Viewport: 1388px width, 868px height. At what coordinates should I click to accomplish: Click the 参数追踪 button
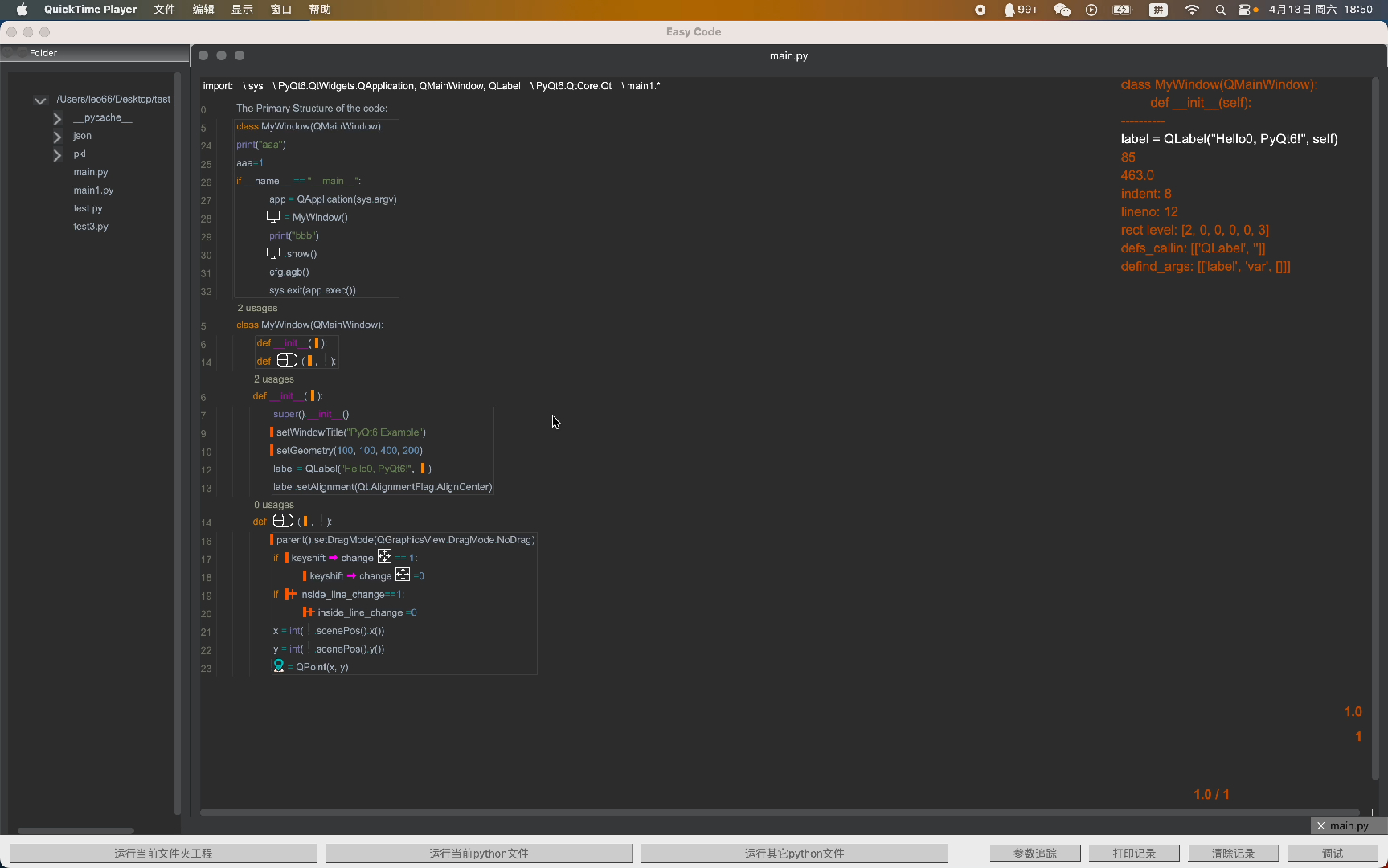click(1035, 853)
